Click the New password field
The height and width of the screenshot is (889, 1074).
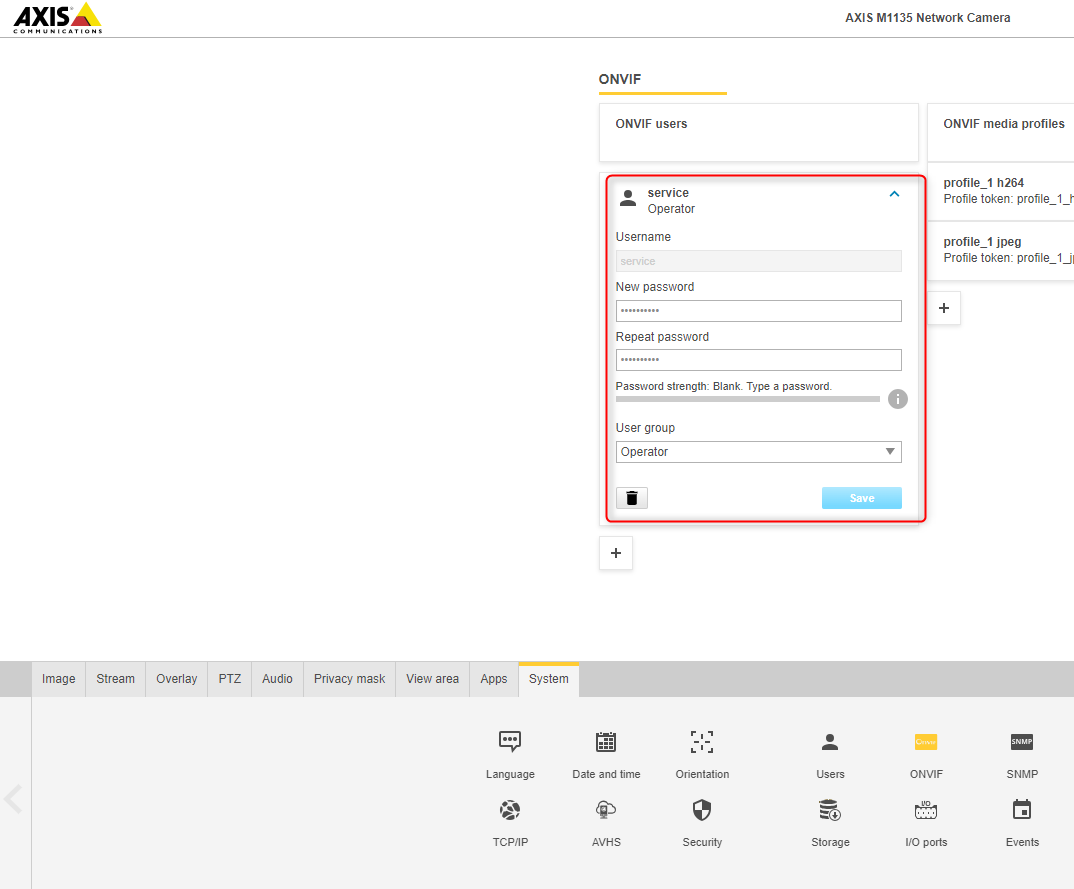pos(758,311)
